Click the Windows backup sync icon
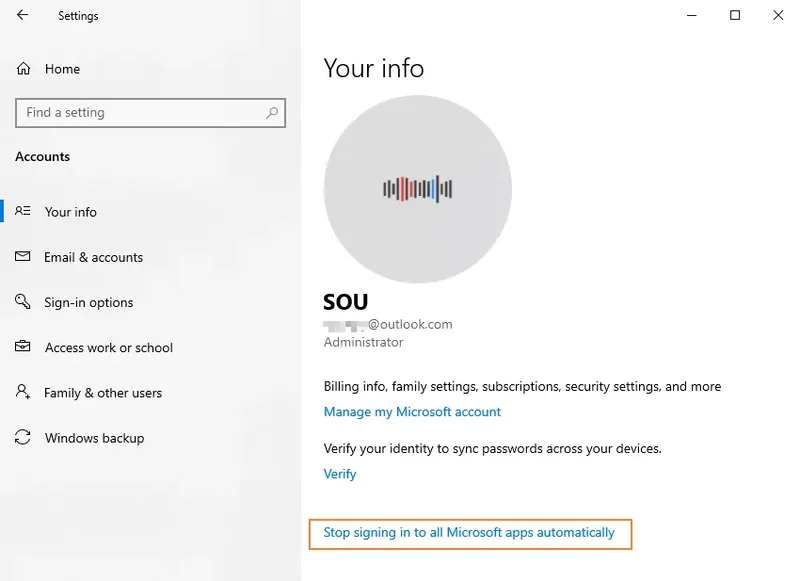800x581 pixels. click(22, 437)
